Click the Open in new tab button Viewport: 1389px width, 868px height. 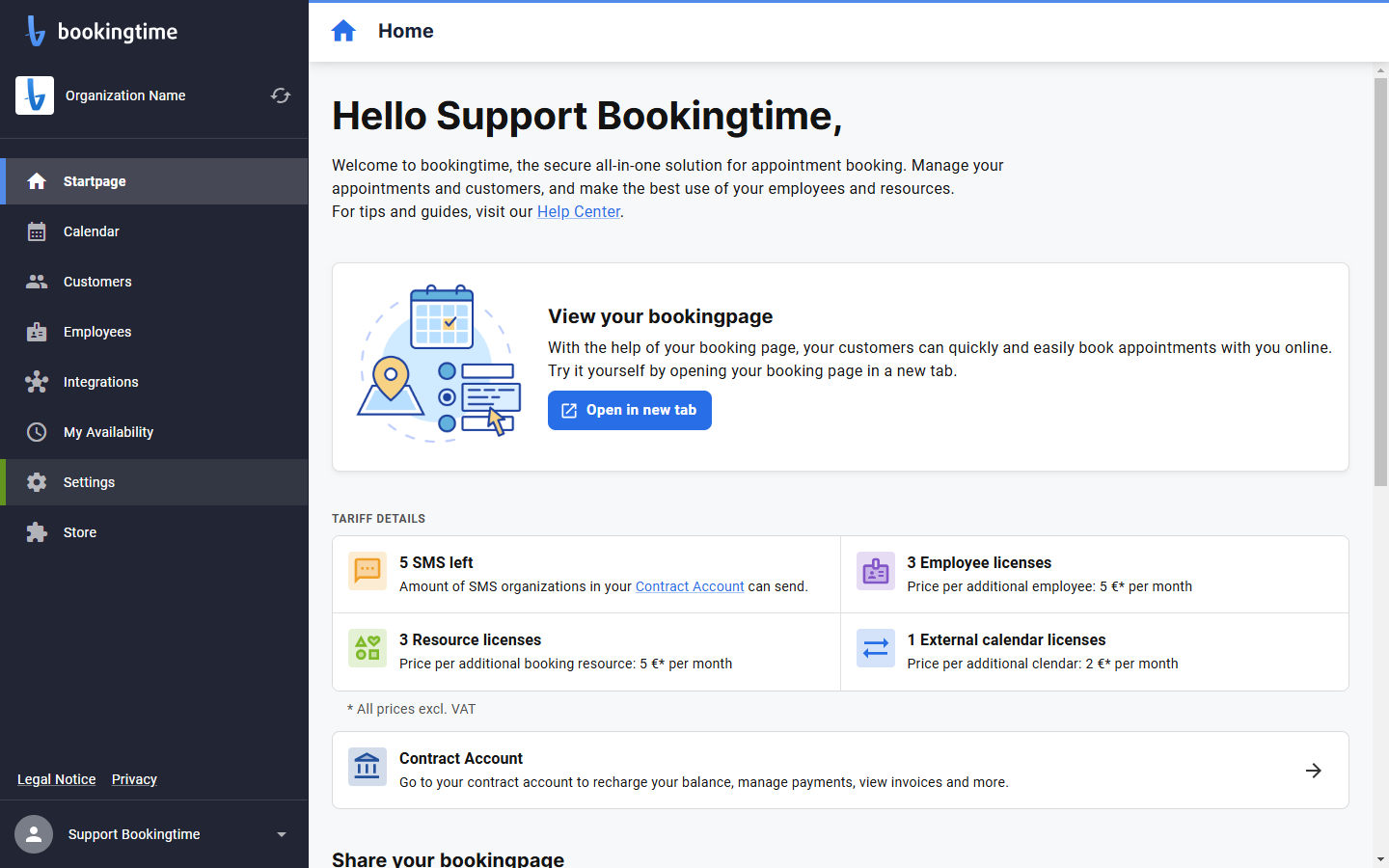click(630, 410)
